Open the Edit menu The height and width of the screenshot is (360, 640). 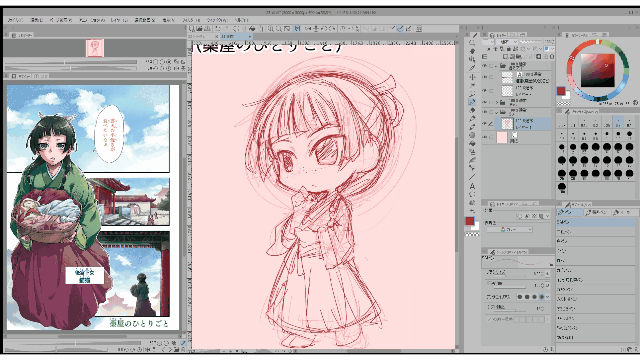[37, 20]
